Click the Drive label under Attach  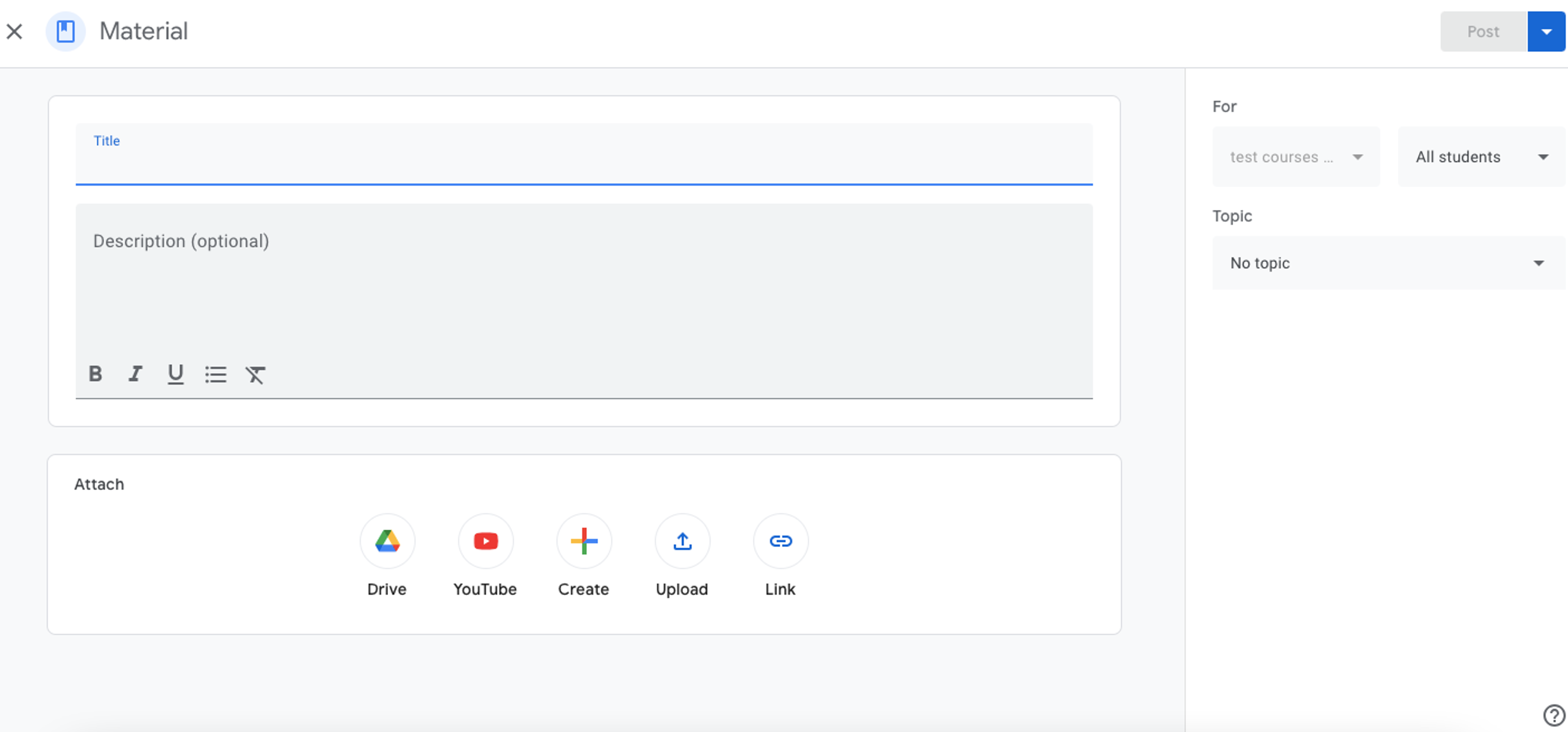pyautogui.click(x=387, y=589)
